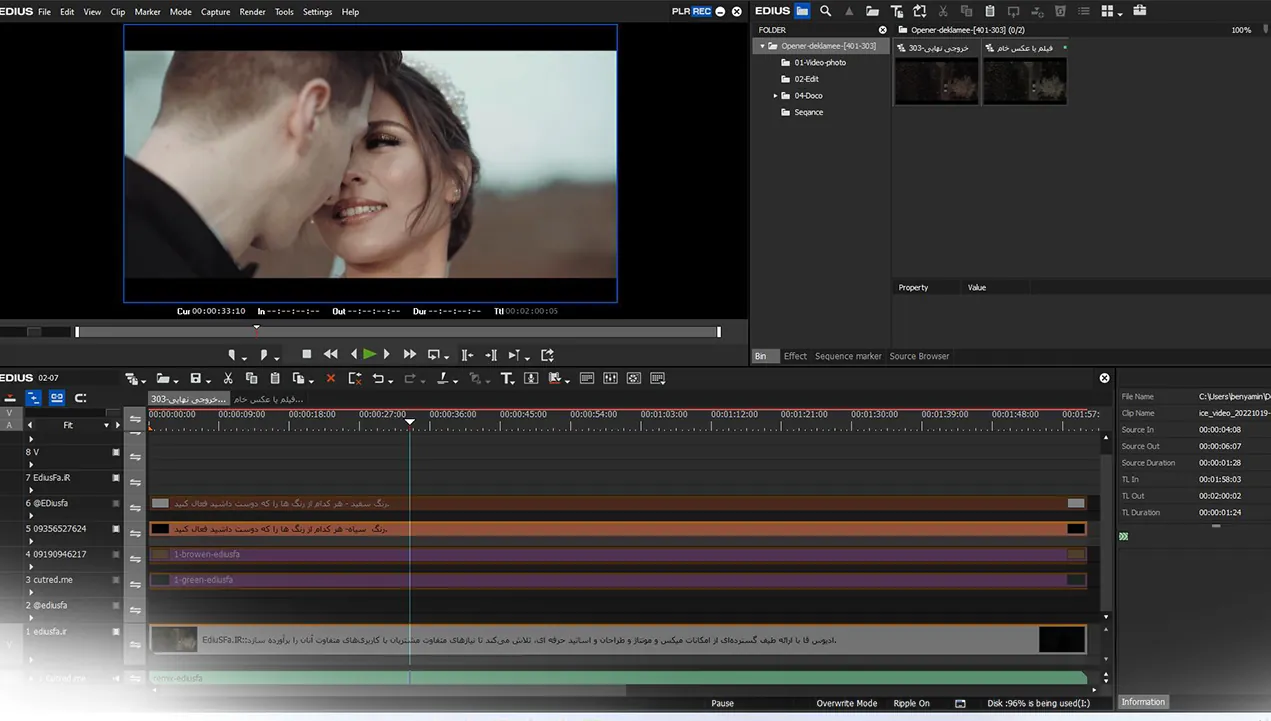1271x721 pixels.
Task: Click the green Play button in player
Action: pos(369,354)
